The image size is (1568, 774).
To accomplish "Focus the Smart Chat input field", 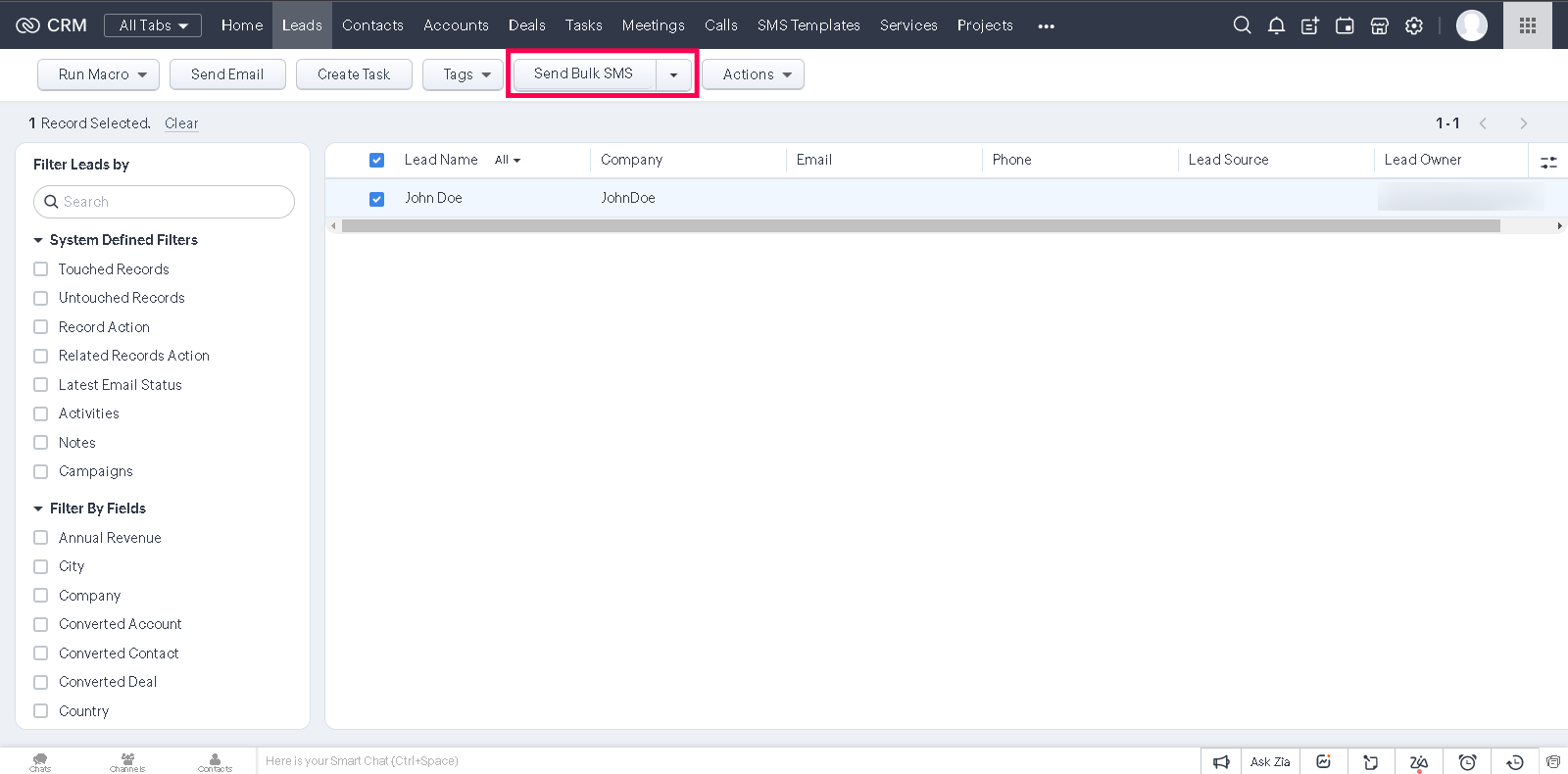I will click(728, 761).
